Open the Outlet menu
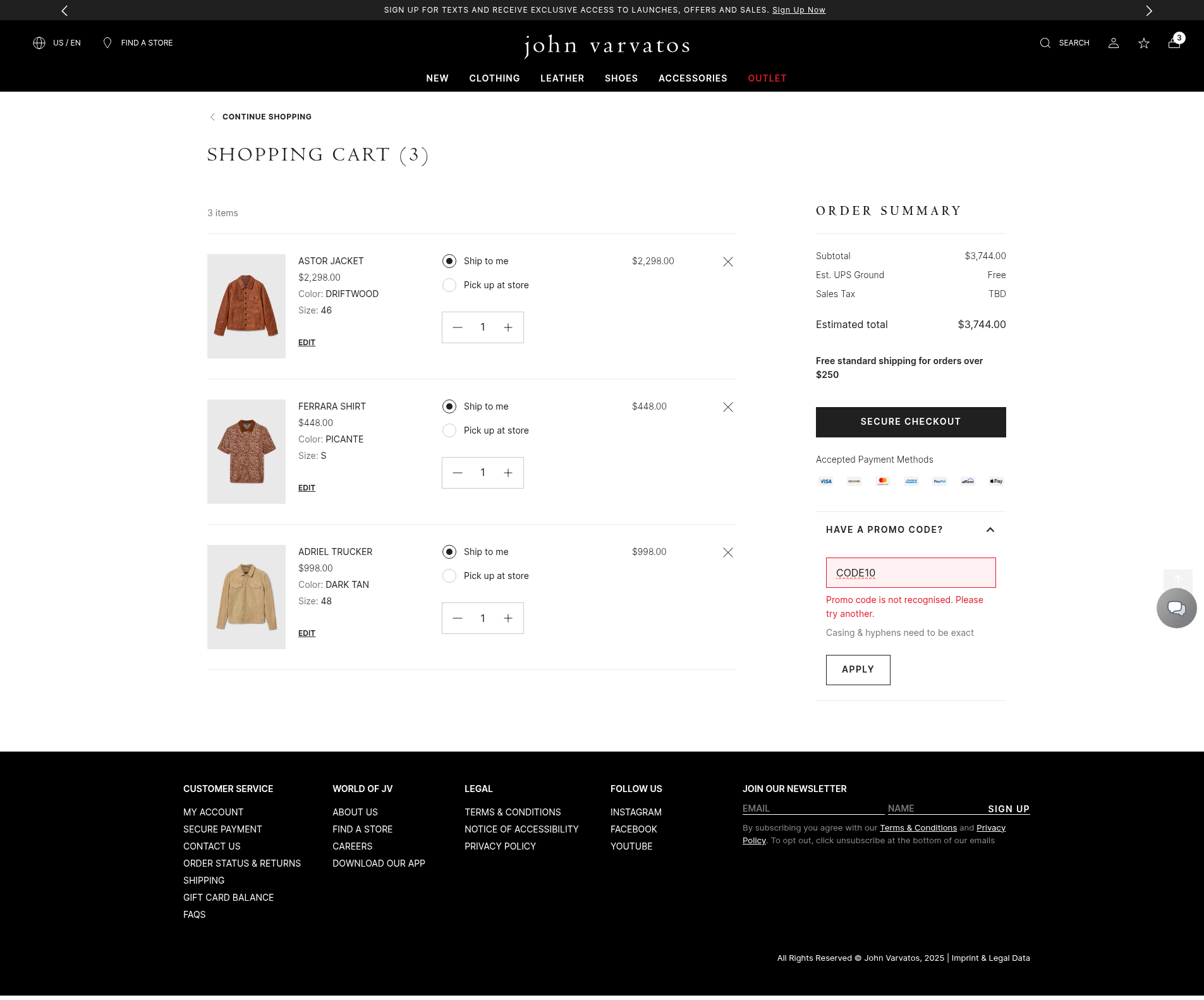Viewport: 1204px width, 1000px height. [767, 78]
